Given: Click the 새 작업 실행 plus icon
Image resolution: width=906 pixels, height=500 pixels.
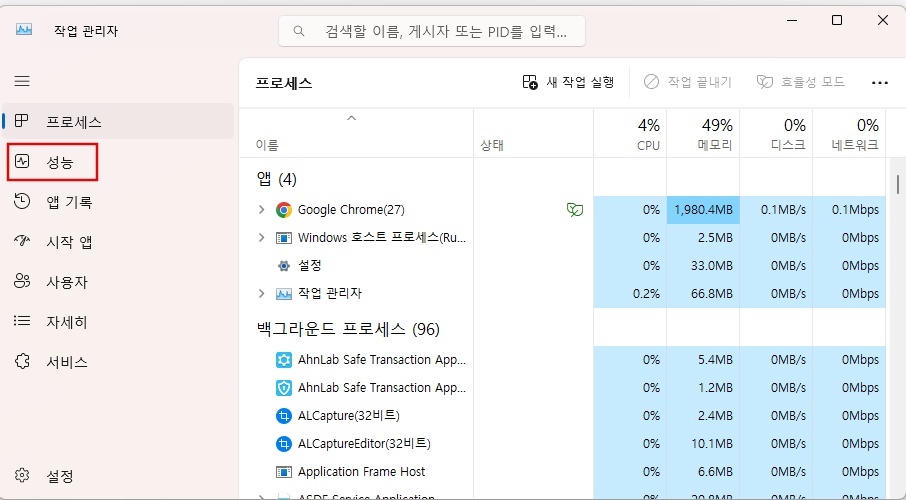Looking at the screenshot, I should point(530,82).
